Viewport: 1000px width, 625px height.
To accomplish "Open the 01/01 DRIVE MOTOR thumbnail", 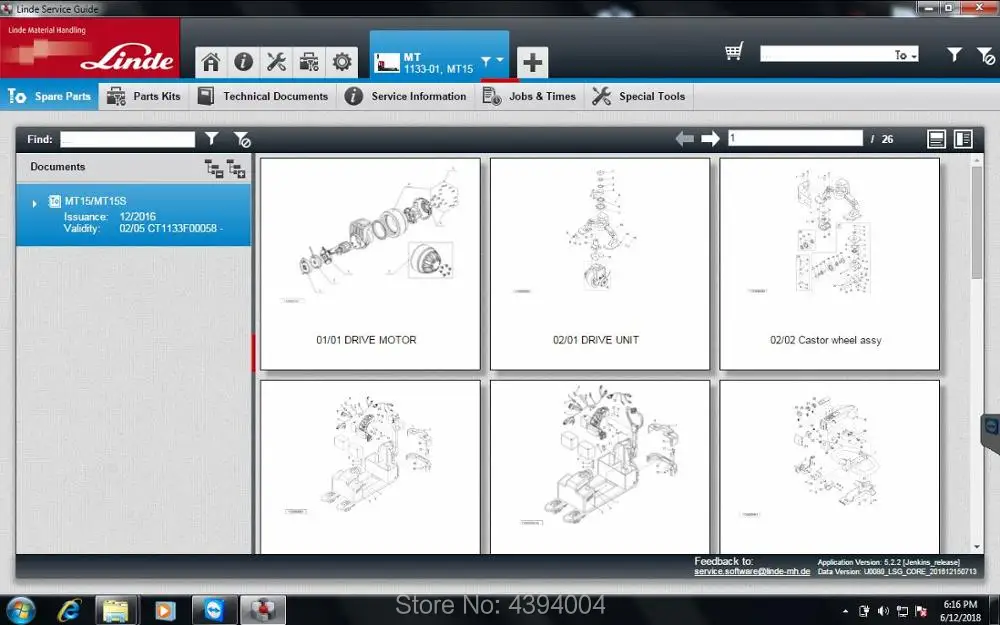I will 370,263.
